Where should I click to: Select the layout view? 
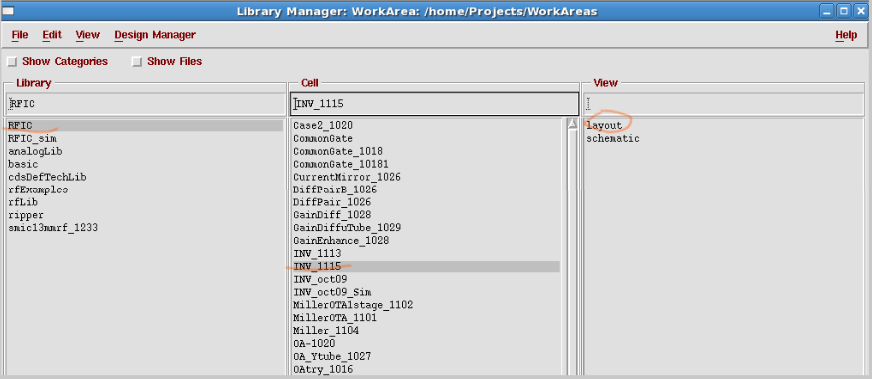[x=604, y=126]
